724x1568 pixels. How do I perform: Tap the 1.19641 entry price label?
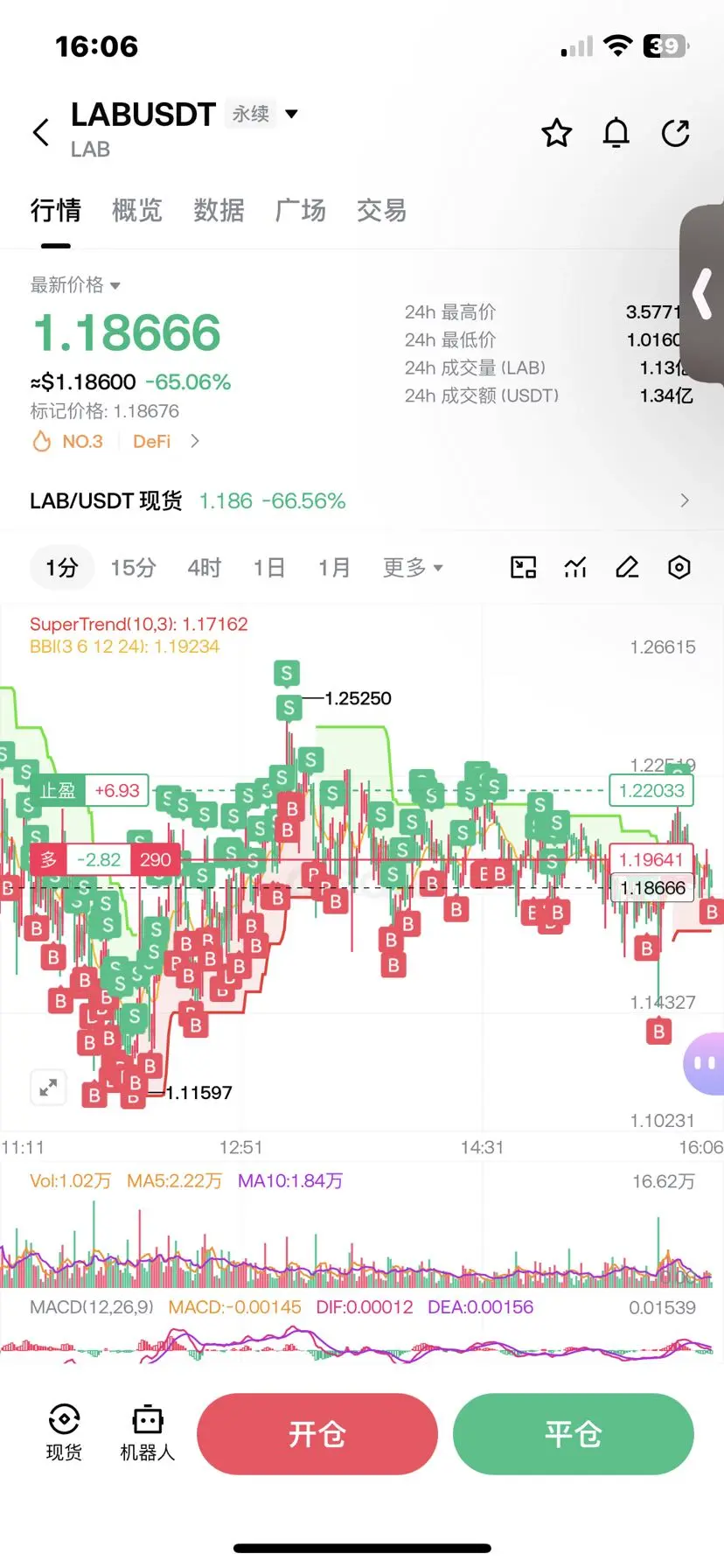point(651,859)
